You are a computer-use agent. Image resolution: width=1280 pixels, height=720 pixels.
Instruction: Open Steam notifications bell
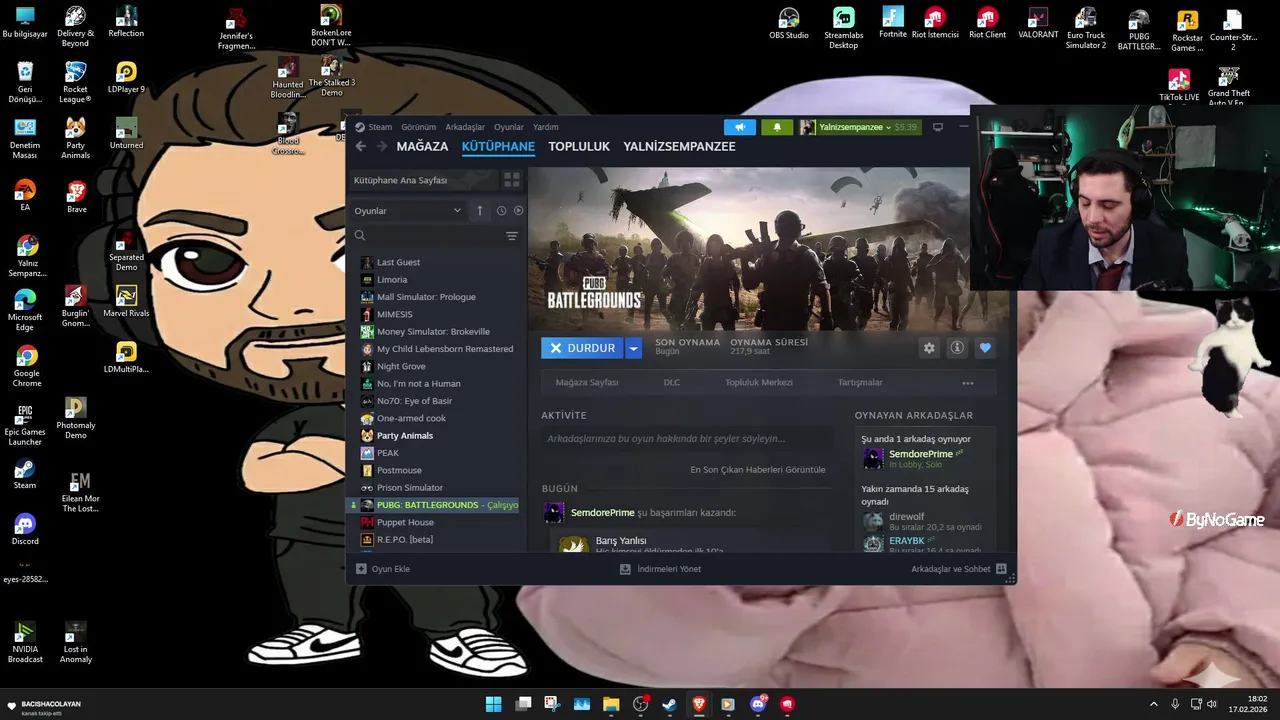777,127
